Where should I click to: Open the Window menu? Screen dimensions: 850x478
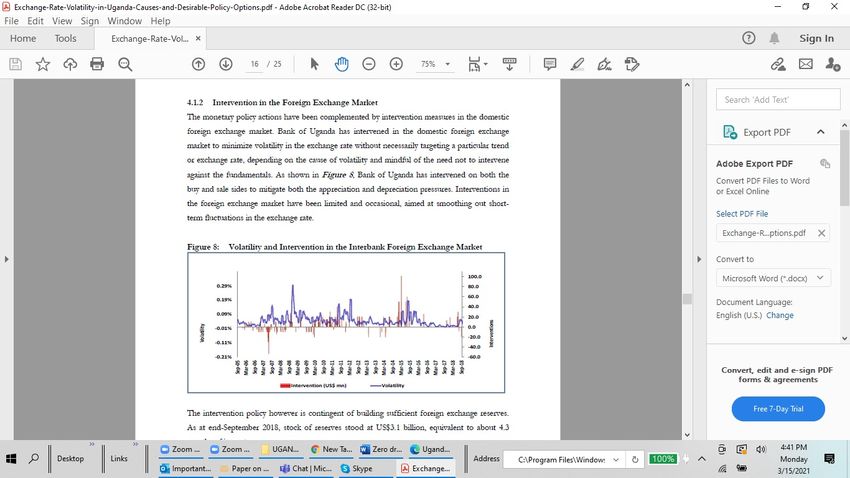124,21
